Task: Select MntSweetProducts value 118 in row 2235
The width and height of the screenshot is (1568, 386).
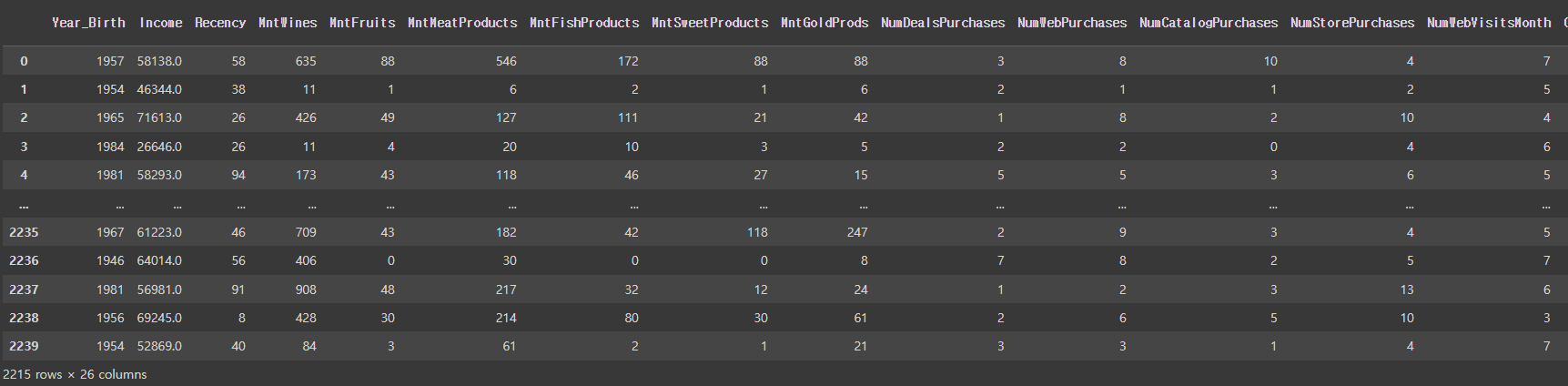Action: (757, 232)
